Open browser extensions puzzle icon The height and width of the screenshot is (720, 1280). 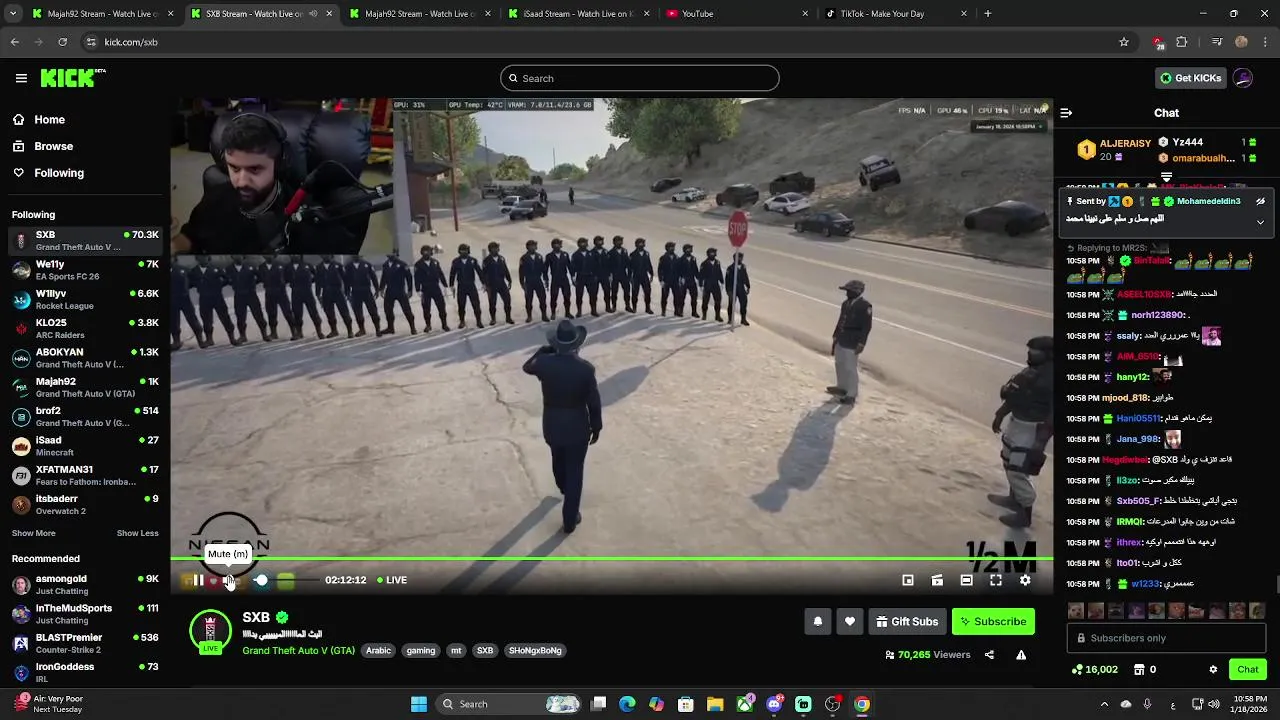coord(1182,42)
